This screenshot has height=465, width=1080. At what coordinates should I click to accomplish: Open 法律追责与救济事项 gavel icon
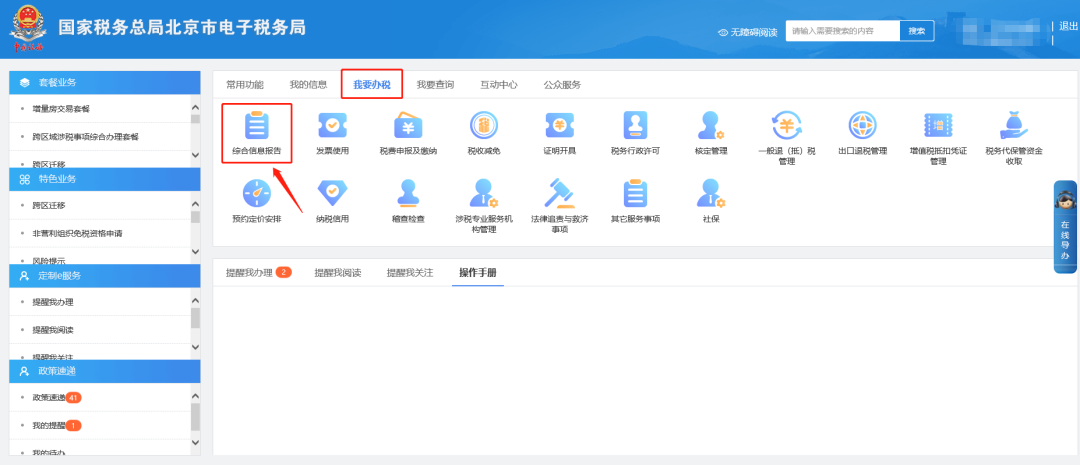(559, 194)
